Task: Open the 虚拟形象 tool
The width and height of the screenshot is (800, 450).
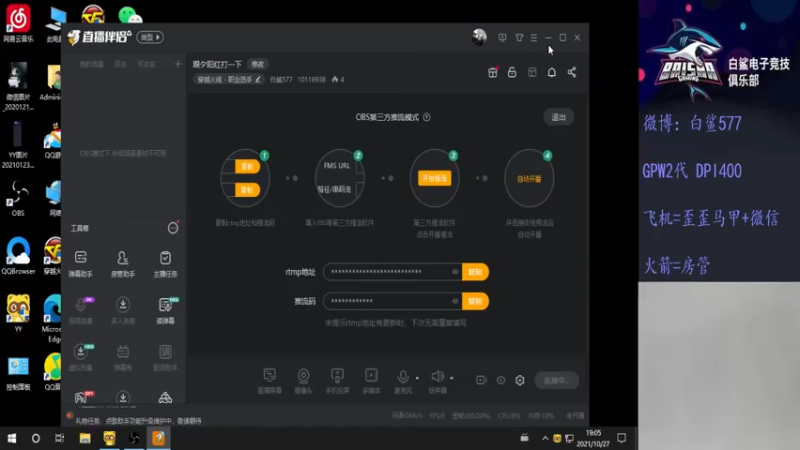Action: (81, 357)
